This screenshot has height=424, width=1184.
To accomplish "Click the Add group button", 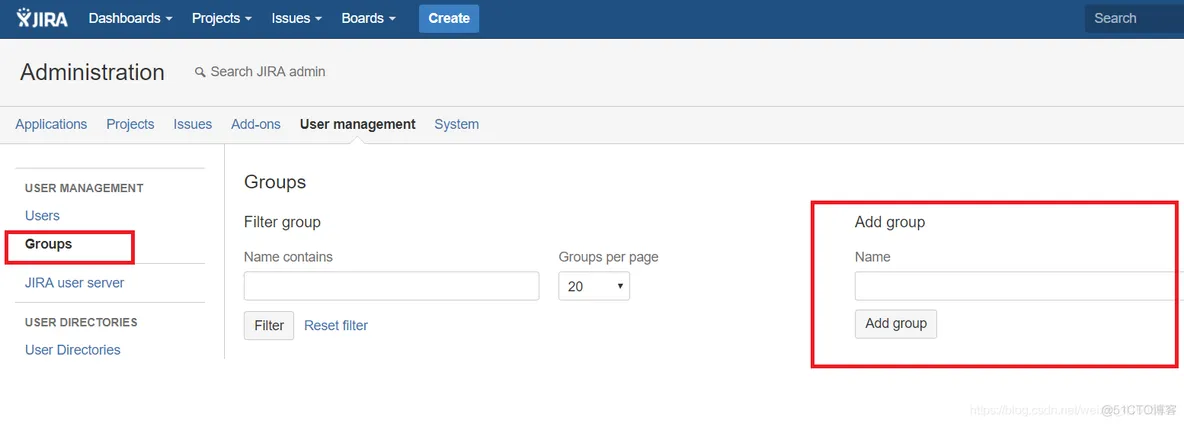I will (896, 324).
